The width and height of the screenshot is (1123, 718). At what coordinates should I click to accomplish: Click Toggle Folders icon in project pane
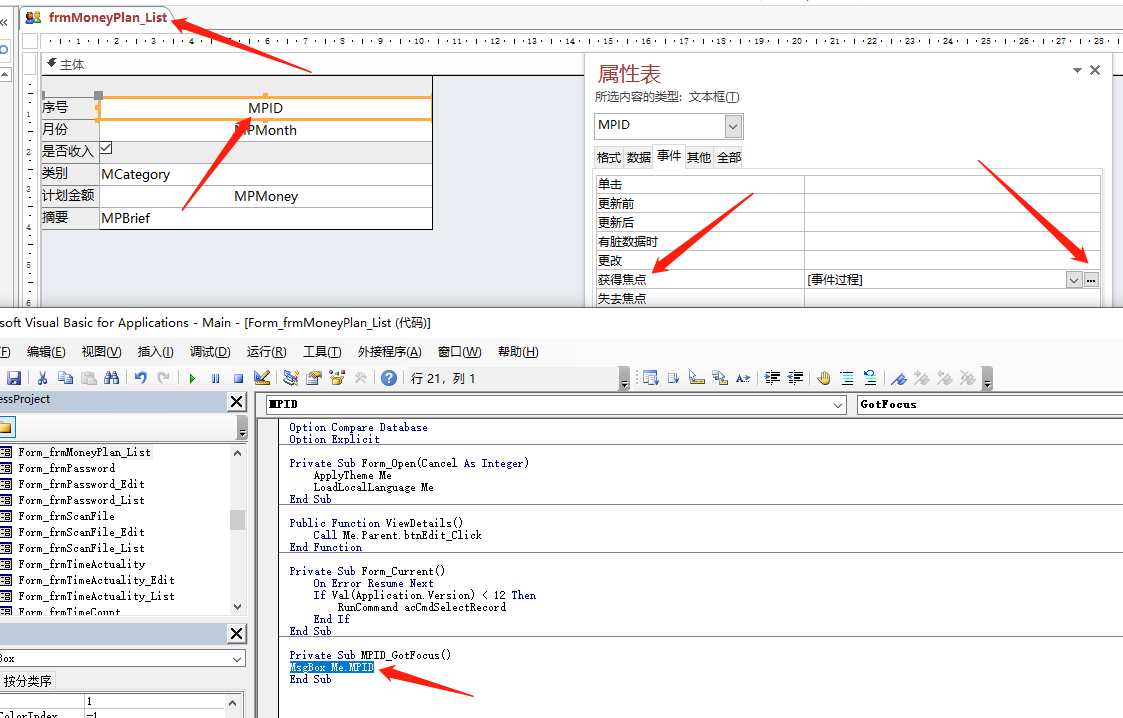pyautogui.click(x=6, y=428)
